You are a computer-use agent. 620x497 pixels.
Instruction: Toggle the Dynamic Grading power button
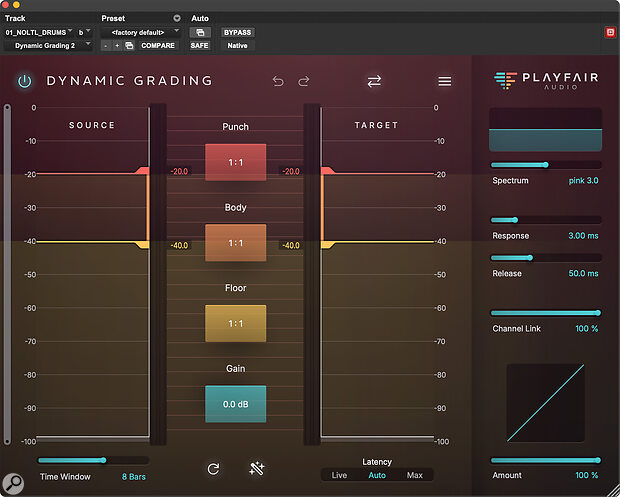[x=25, y=81]
